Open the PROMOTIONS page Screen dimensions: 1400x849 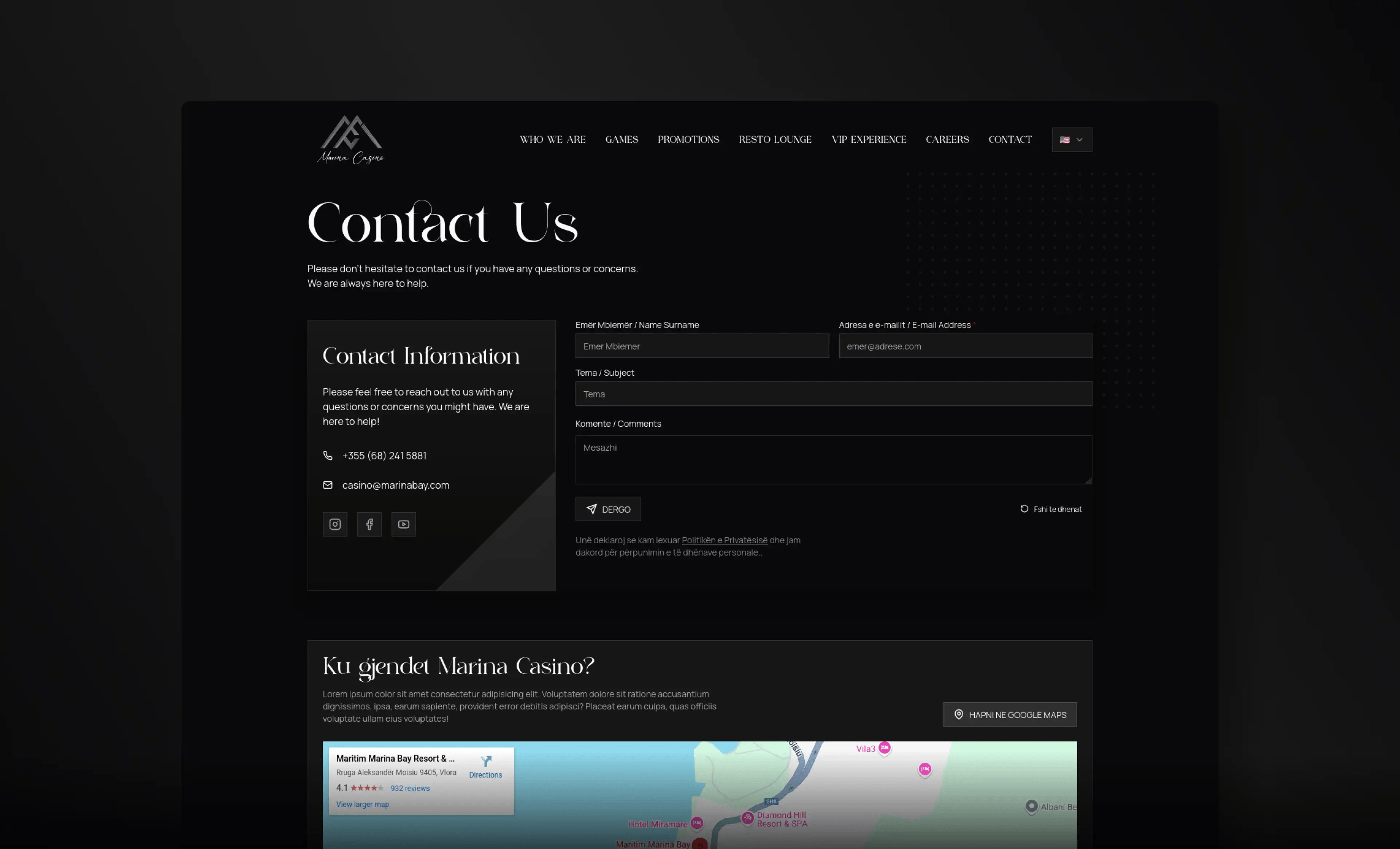(688, 139)
